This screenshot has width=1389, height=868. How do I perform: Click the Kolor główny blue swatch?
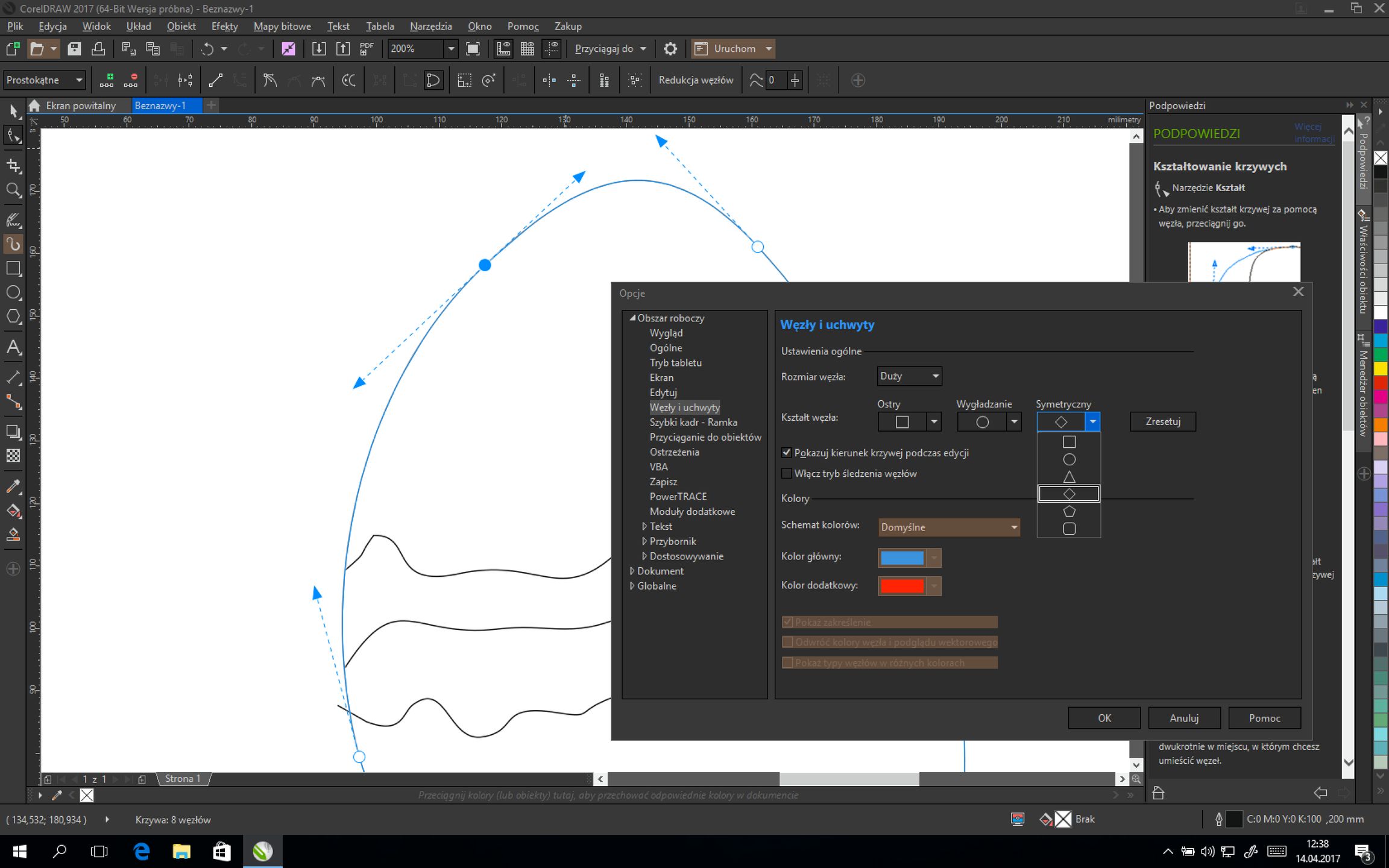pyautogui.click(x=902, y=558)
